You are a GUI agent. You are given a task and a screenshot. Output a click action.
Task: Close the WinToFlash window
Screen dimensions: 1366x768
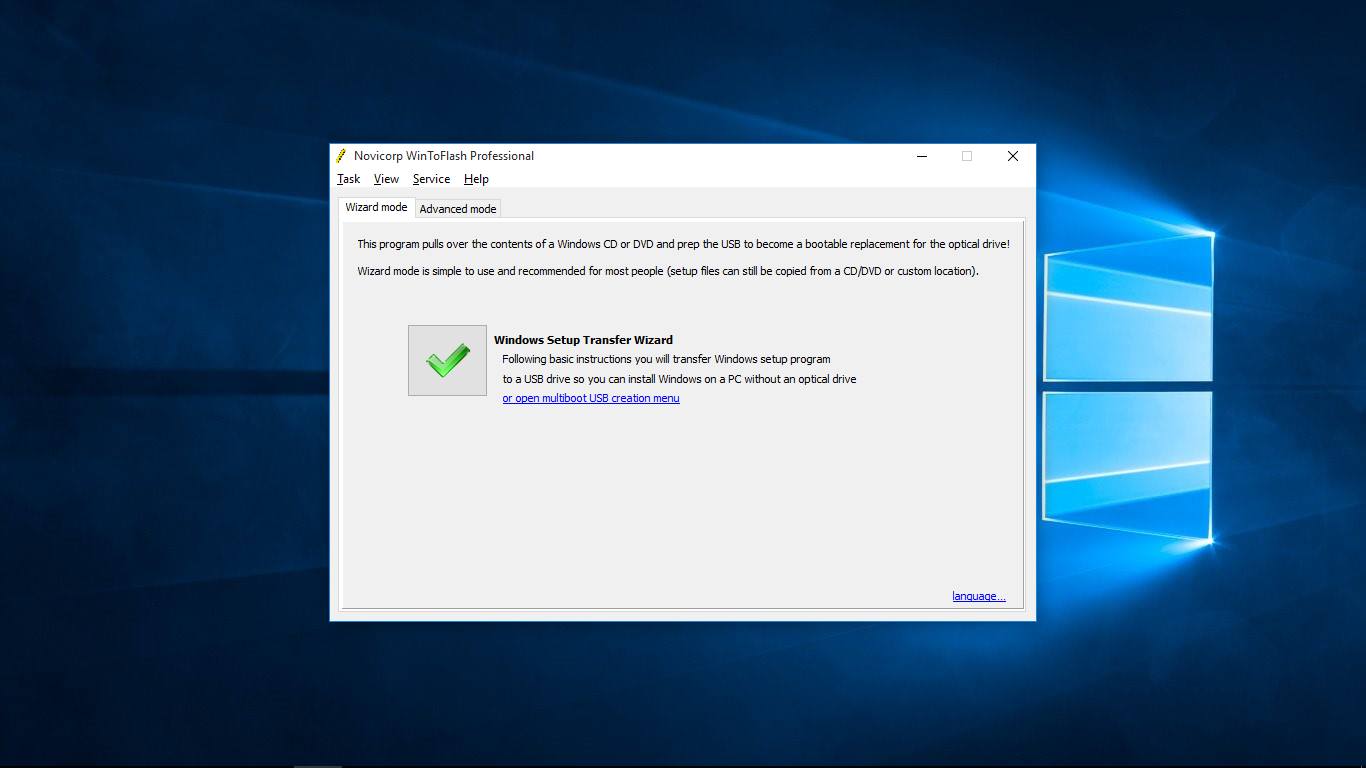pyautogui.click(x=1013, y=156)
